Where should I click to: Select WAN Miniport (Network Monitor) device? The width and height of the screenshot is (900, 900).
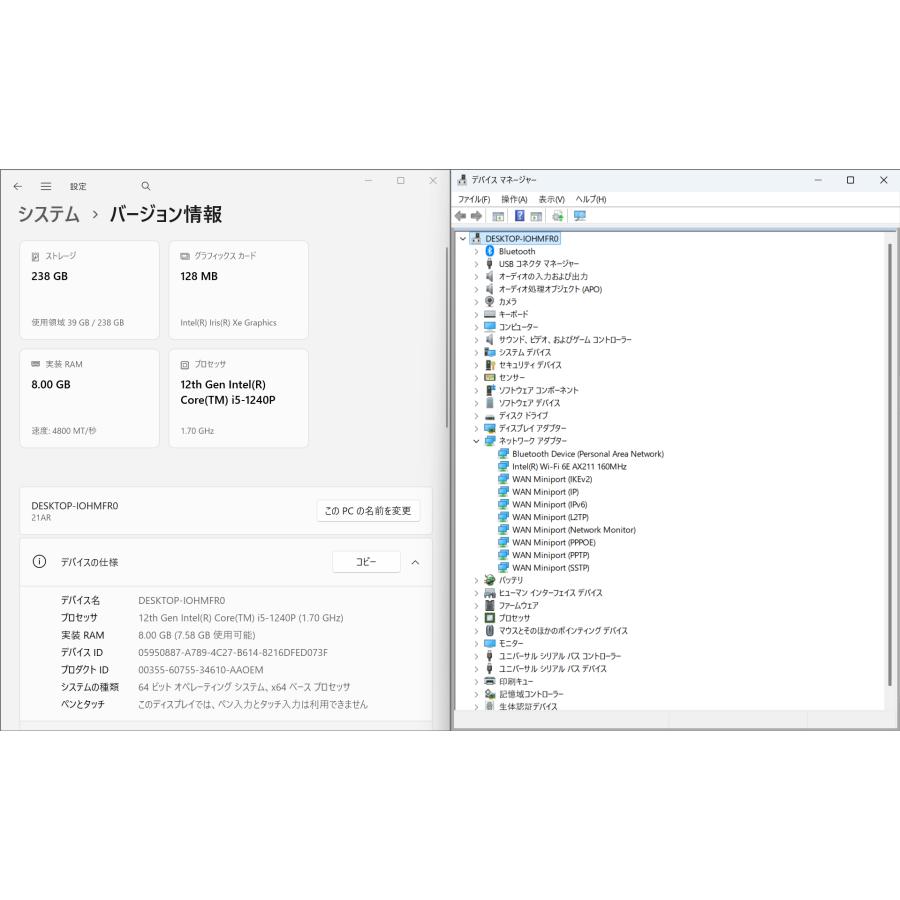(573, 529)
